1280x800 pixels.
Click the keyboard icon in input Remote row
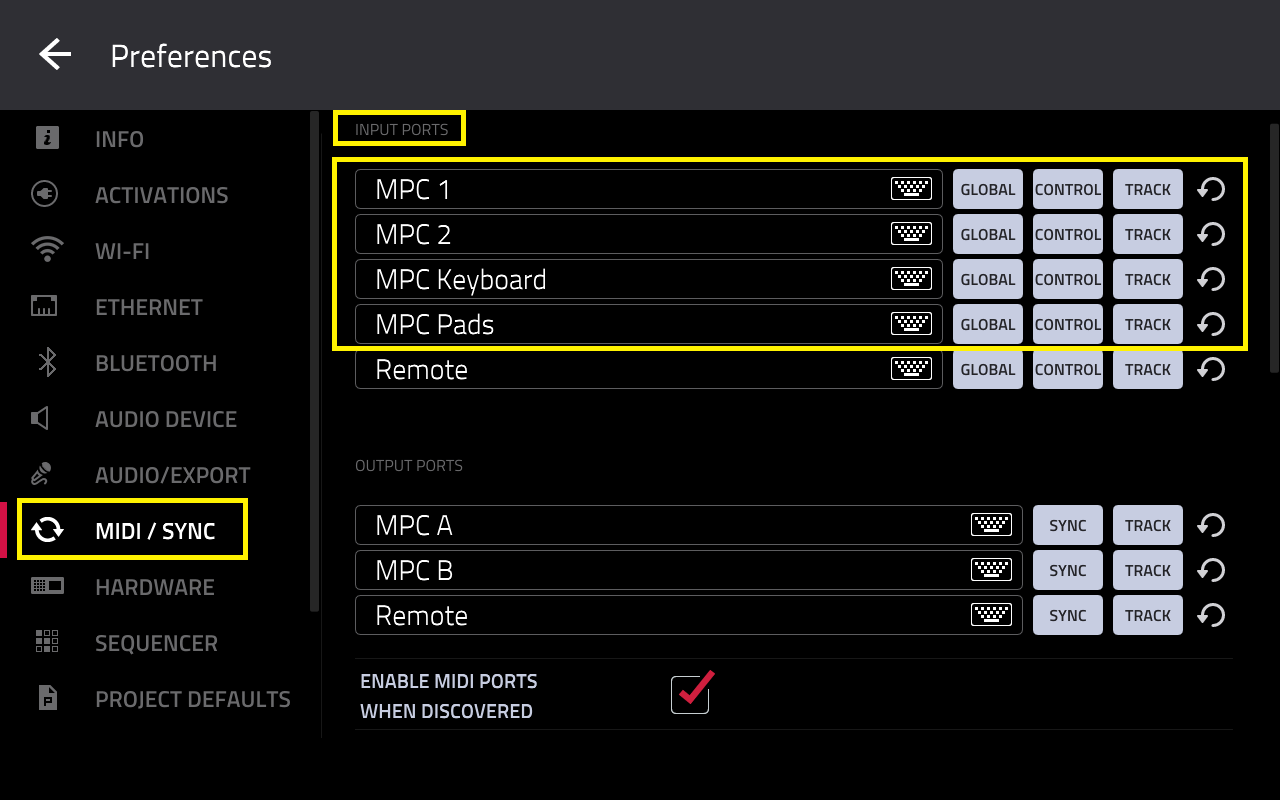(911, 369)
